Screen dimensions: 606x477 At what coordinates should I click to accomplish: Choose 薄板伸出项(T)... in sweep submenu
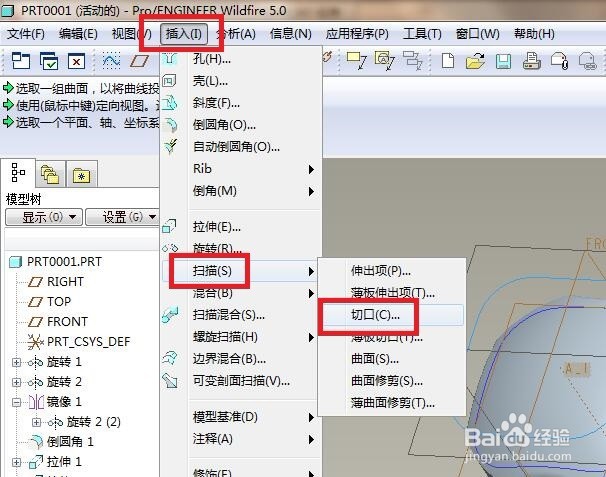pos(392,293)
